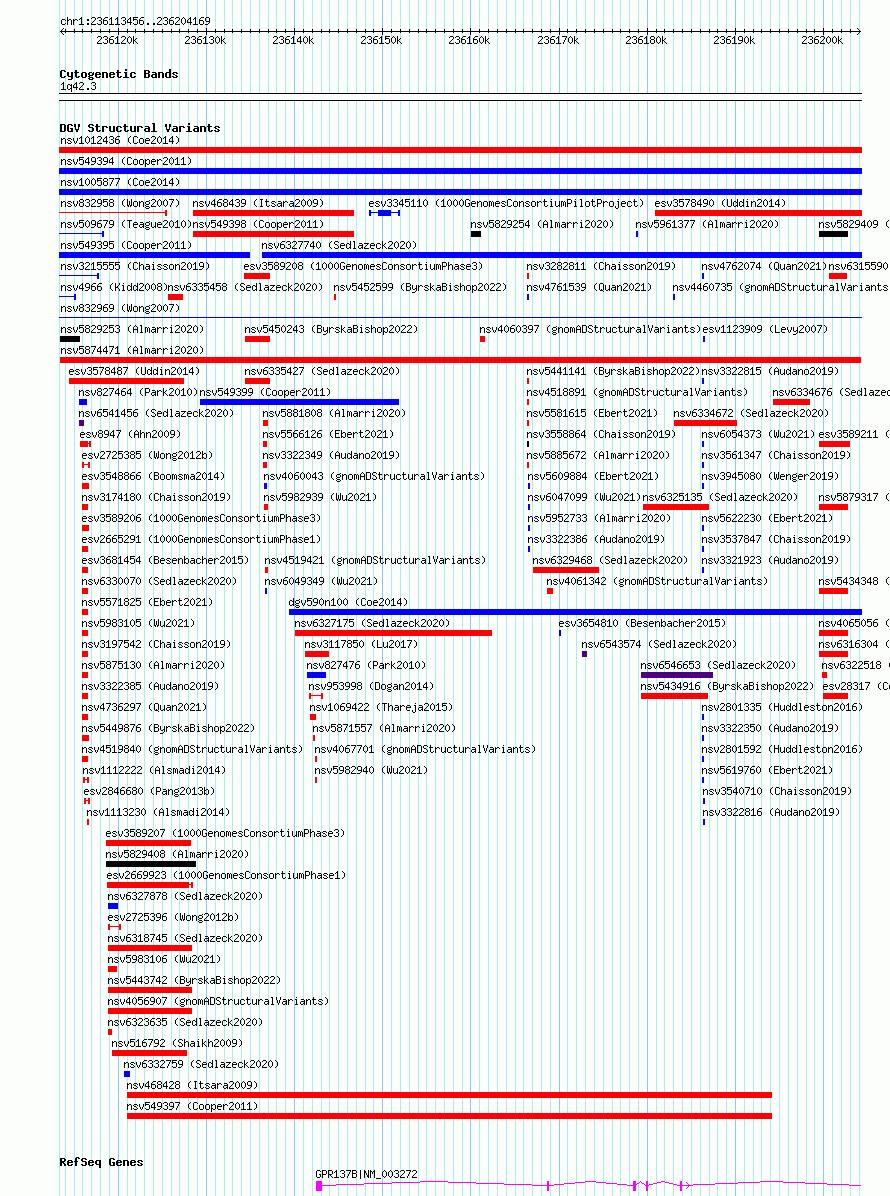Click the black bar under nsv5829408

pyautogui.click(x=151, y=864)
